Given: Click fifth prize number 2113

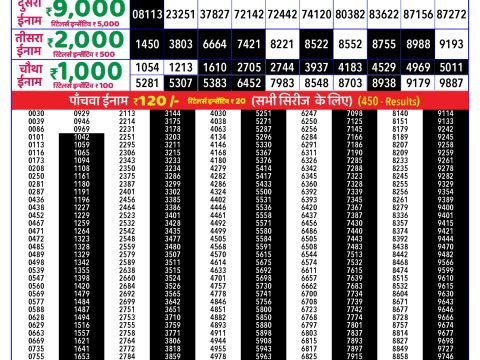Looking at the screenshot, I should pos(127,114).
